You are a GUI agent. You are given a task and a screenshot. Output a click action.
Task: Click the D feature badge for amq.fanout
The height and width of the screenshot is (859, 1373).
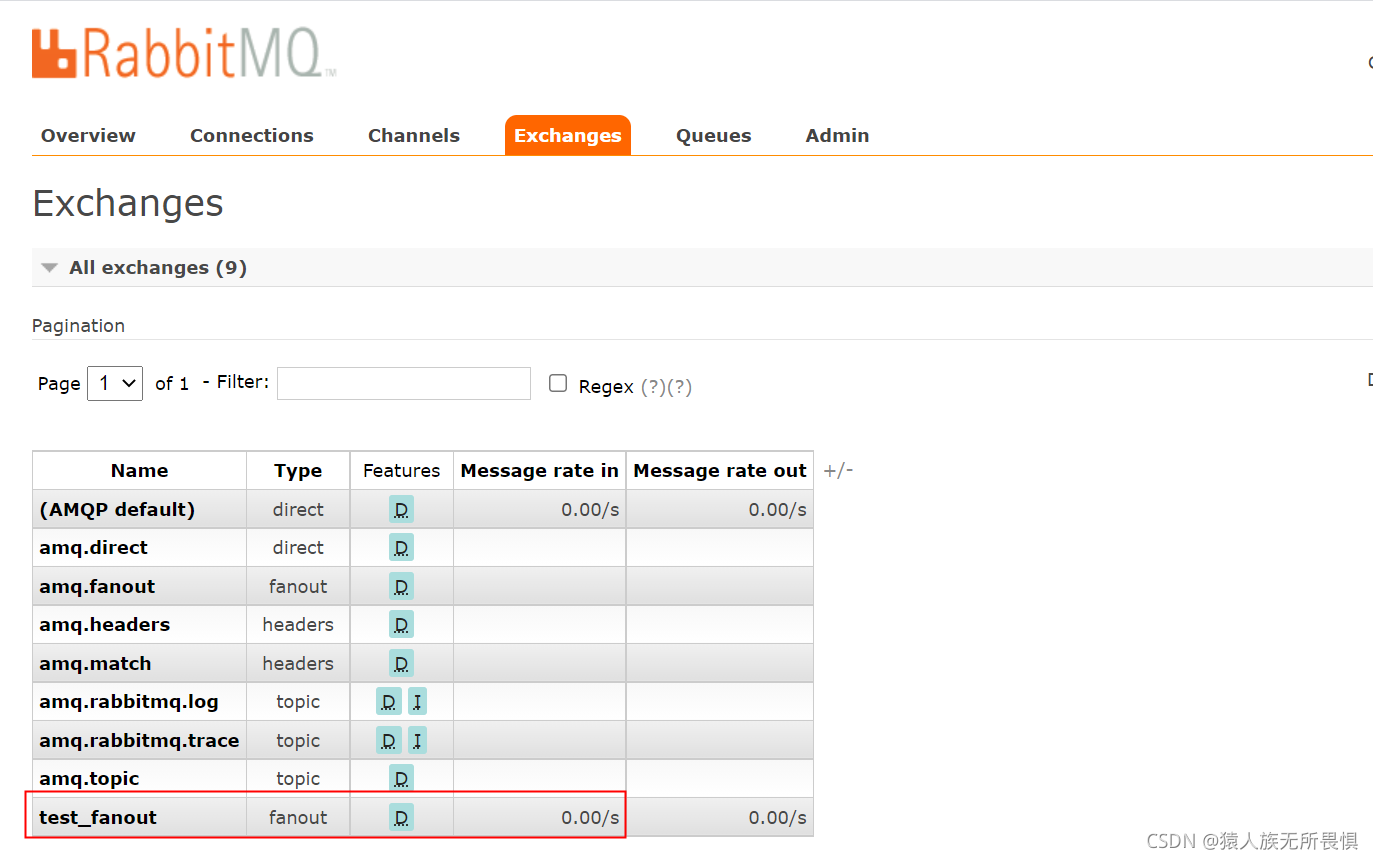point(401,586)
